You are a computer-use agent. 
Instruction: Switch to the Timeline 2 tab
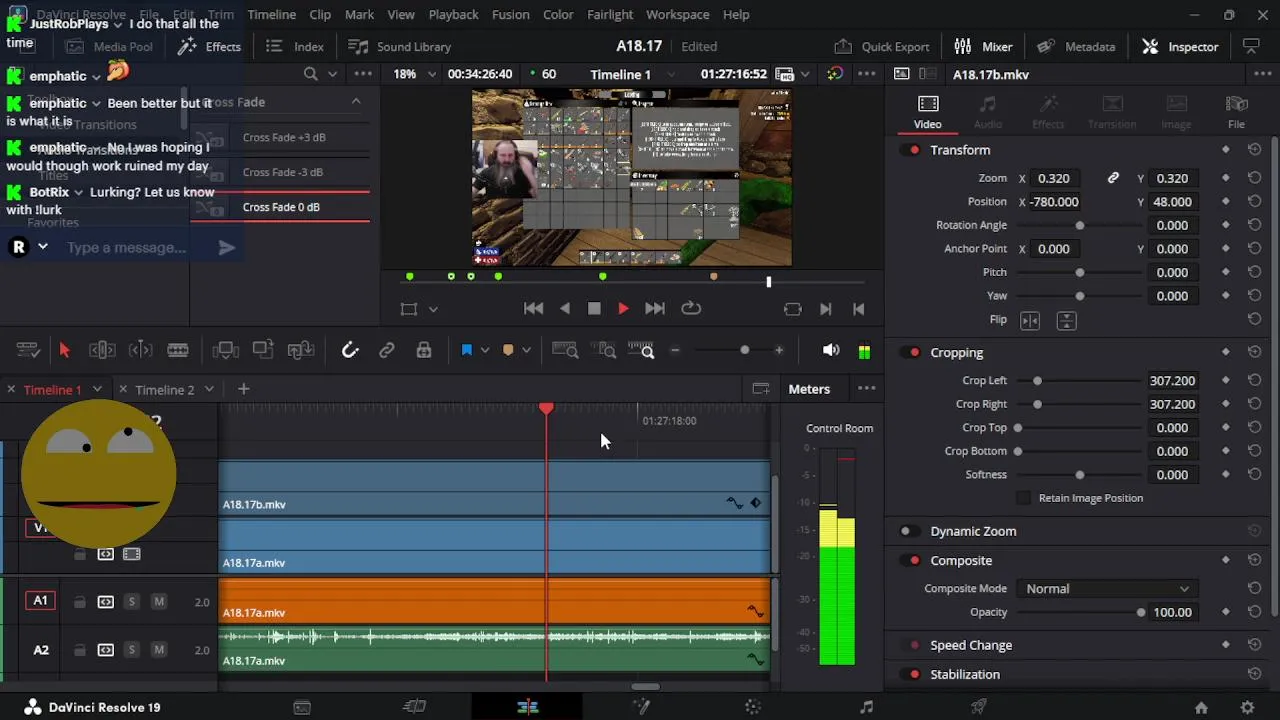(164, 390)
